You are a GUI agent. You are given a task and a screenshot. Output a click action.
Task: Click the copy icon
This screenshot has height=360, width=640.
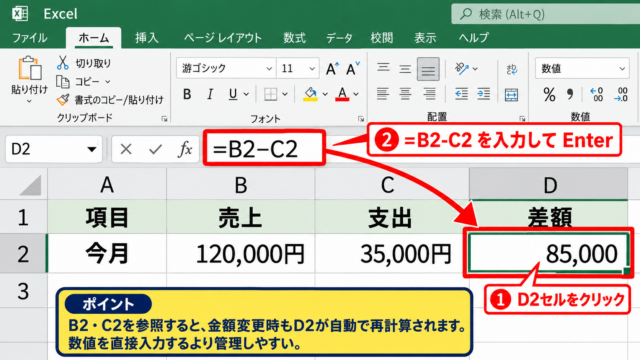(x=62, y=82)
